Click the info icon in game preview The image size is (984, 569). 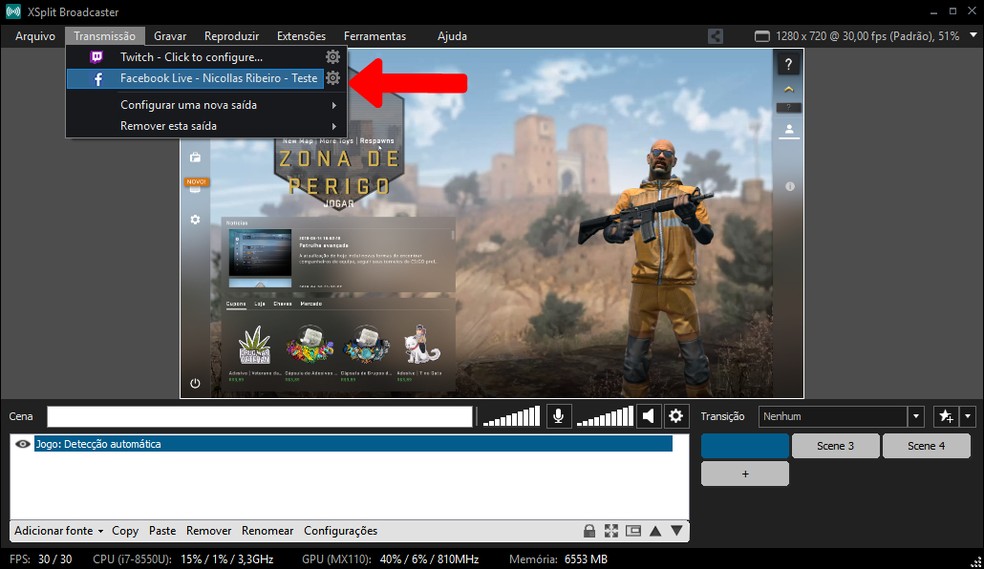[789, 186]
